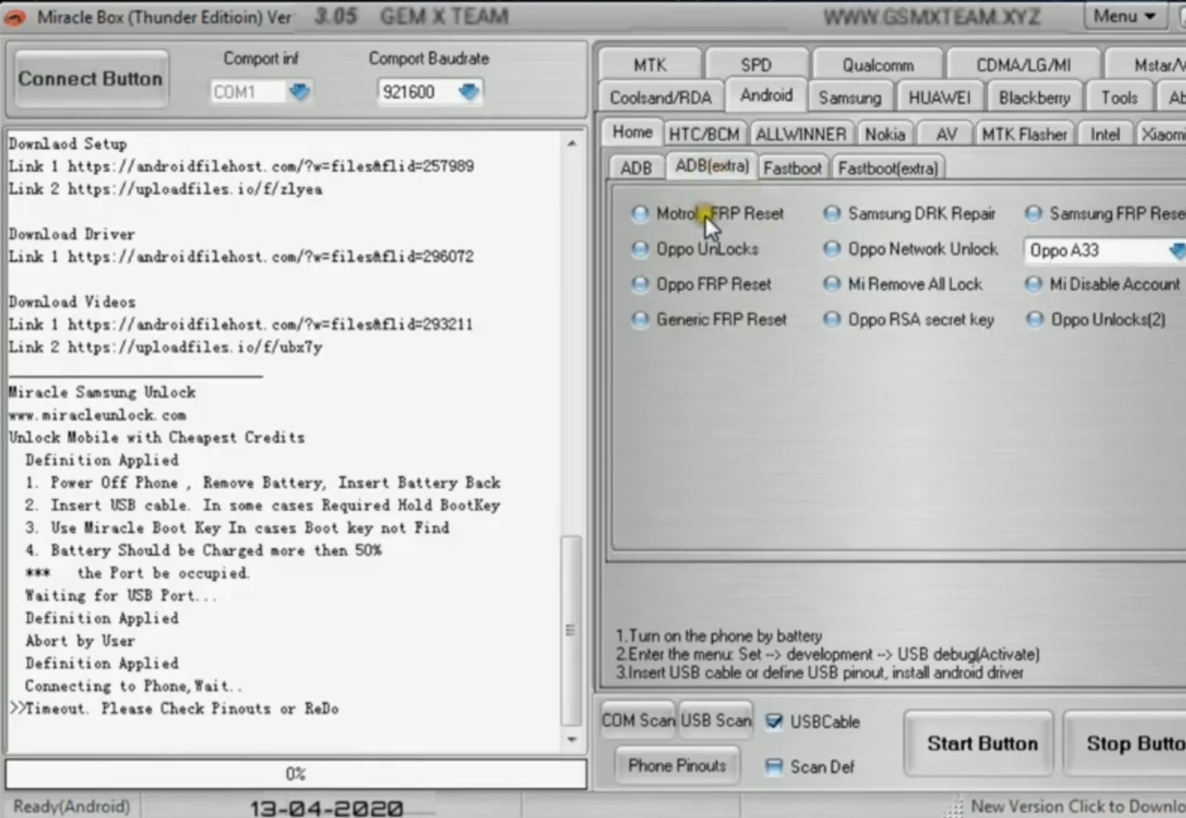This screenshot has height=818, width=1186.
Task: Select Mi Remove All Lock radio option
Action: point(832,285)
